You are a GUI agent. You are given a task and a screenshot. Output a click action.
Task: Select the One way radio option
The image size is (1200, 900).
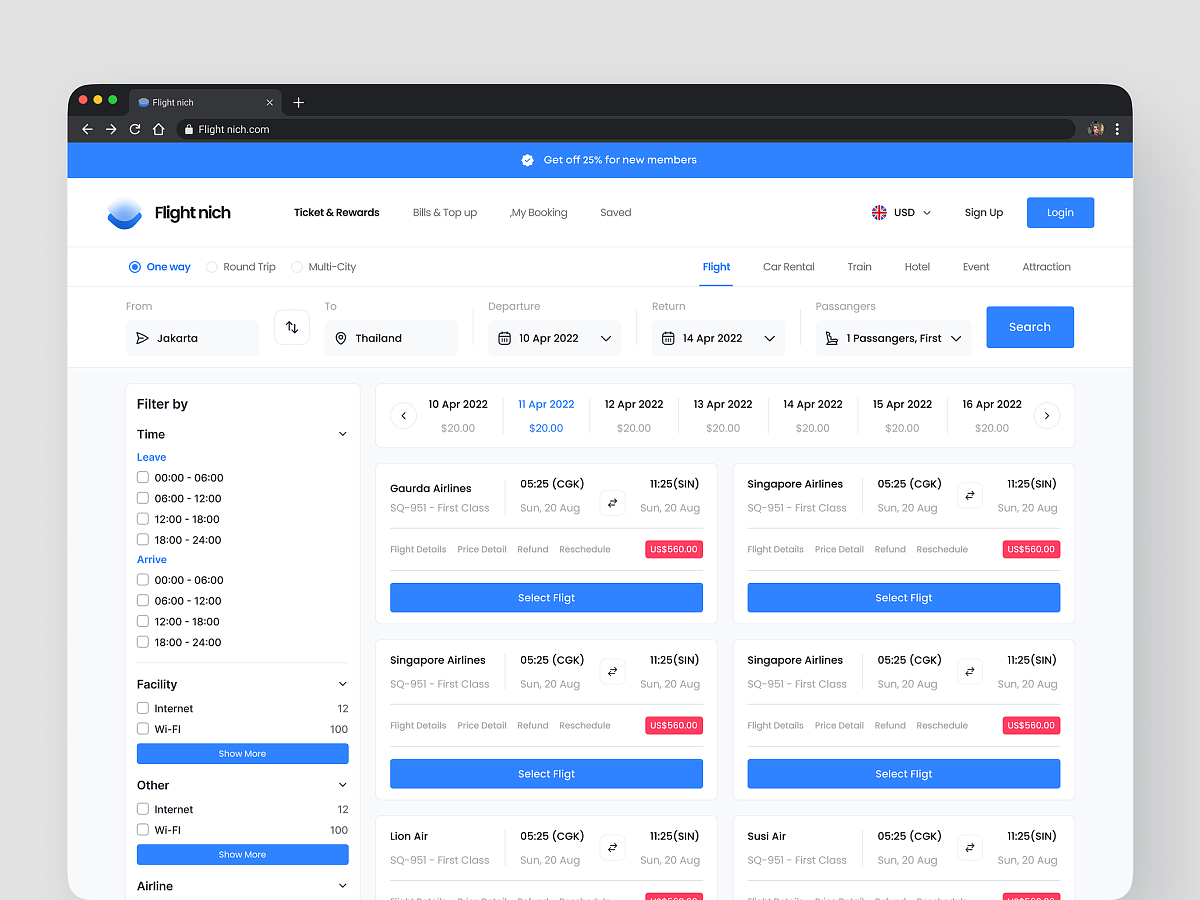click(135, 267)
